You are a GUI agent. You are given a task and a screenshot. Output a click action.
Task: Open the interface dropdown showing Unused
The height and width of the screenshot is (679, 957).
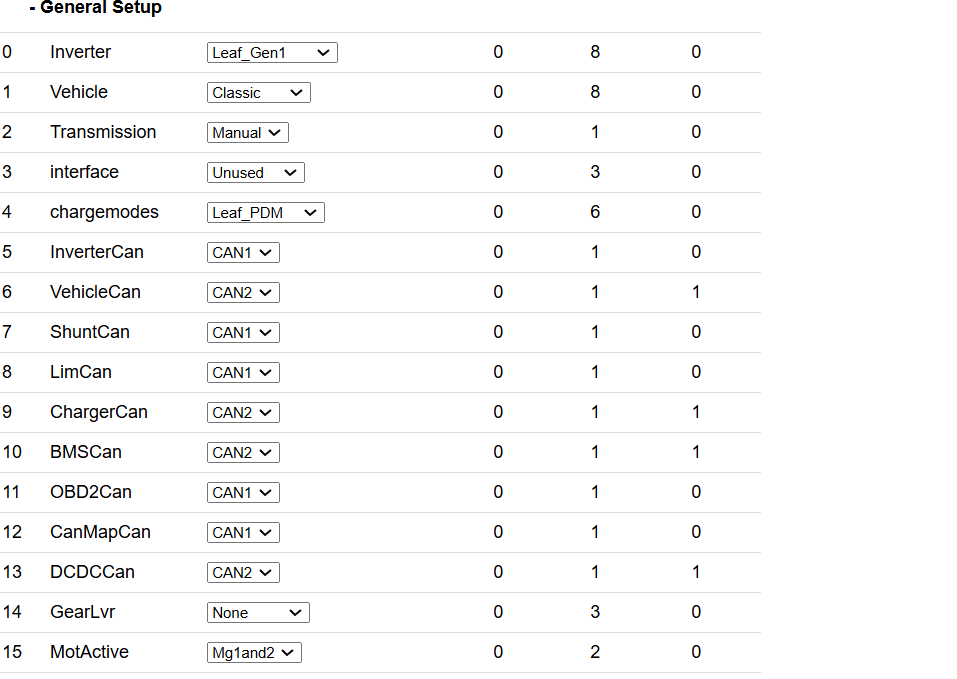coord(256,173)
